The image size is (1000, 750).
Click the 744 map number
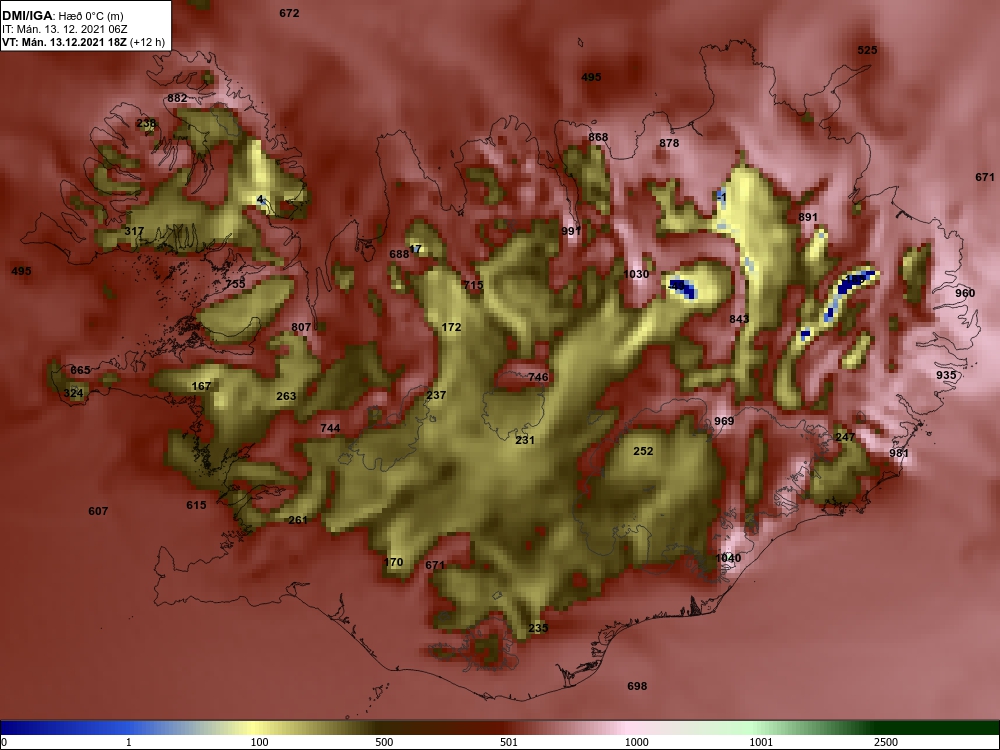click(330, 428)
